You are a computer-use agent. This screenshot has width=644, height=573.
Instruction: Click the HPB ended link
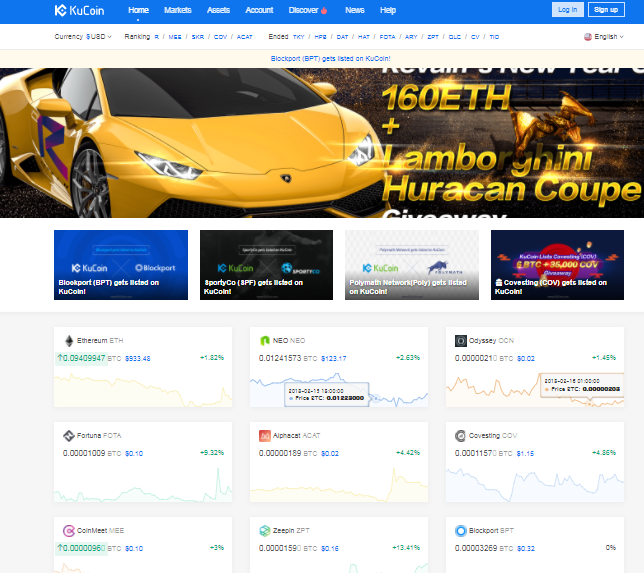320,37
